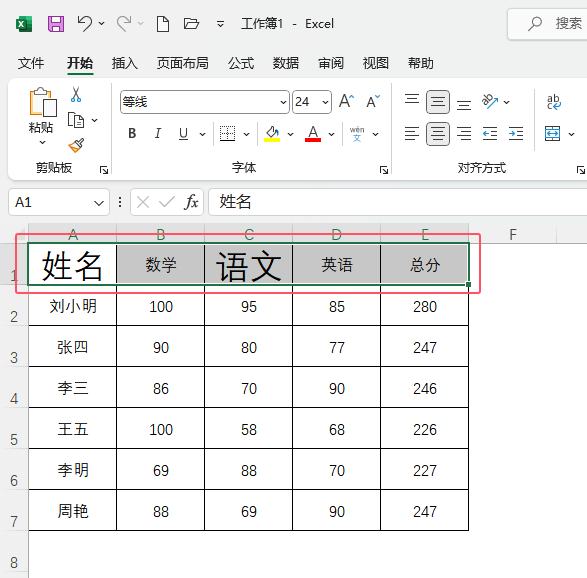Click the Merge and Center icon
This screenshot has width=587, height=578.
553,134
